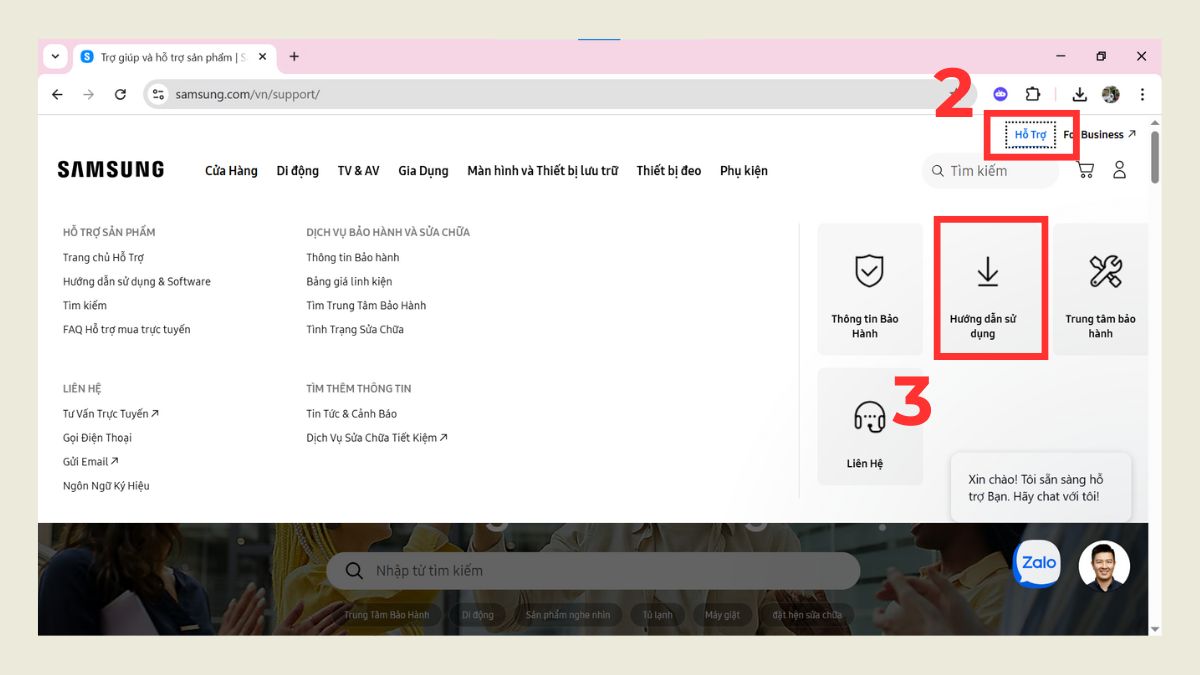Open the Phụ kiện menu
The height and width of the screenshot is (675, 1200).
click(744, 171)
